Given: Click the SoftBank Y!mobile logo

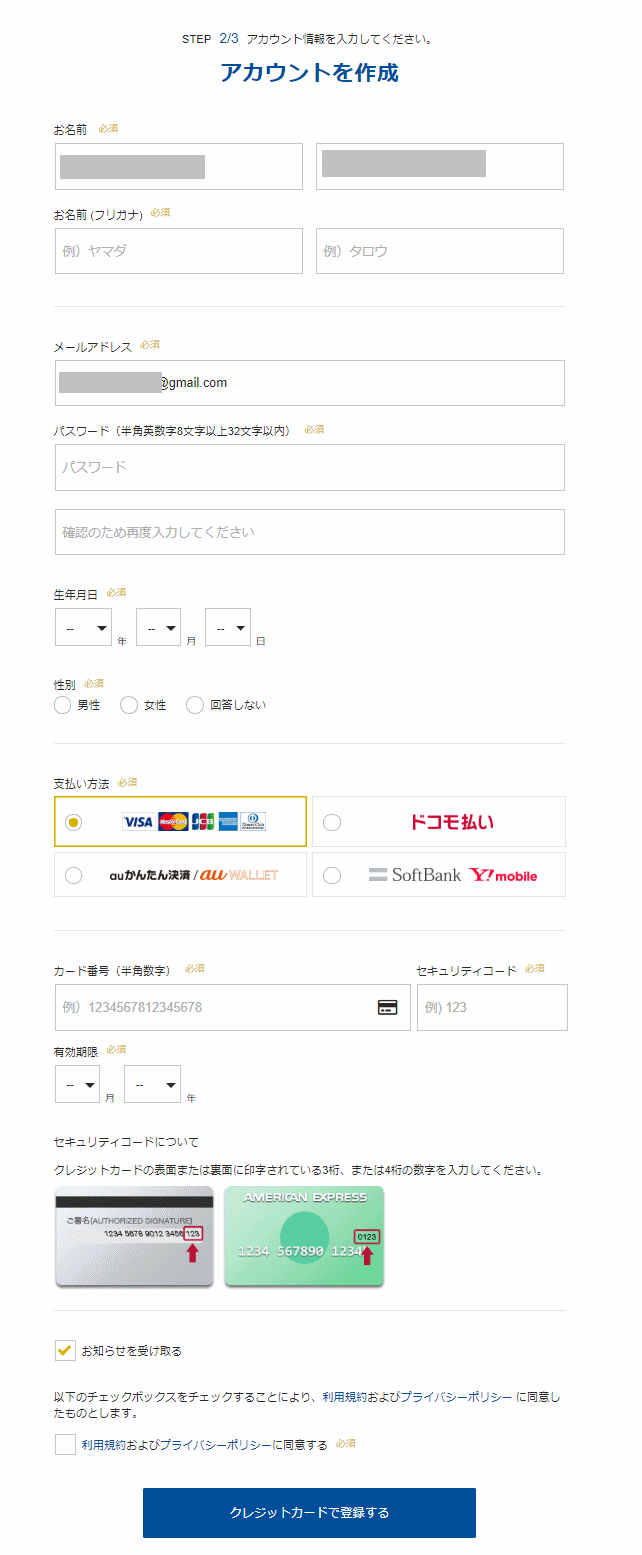Looking at the screenshot, I should [x=452, y=875].
